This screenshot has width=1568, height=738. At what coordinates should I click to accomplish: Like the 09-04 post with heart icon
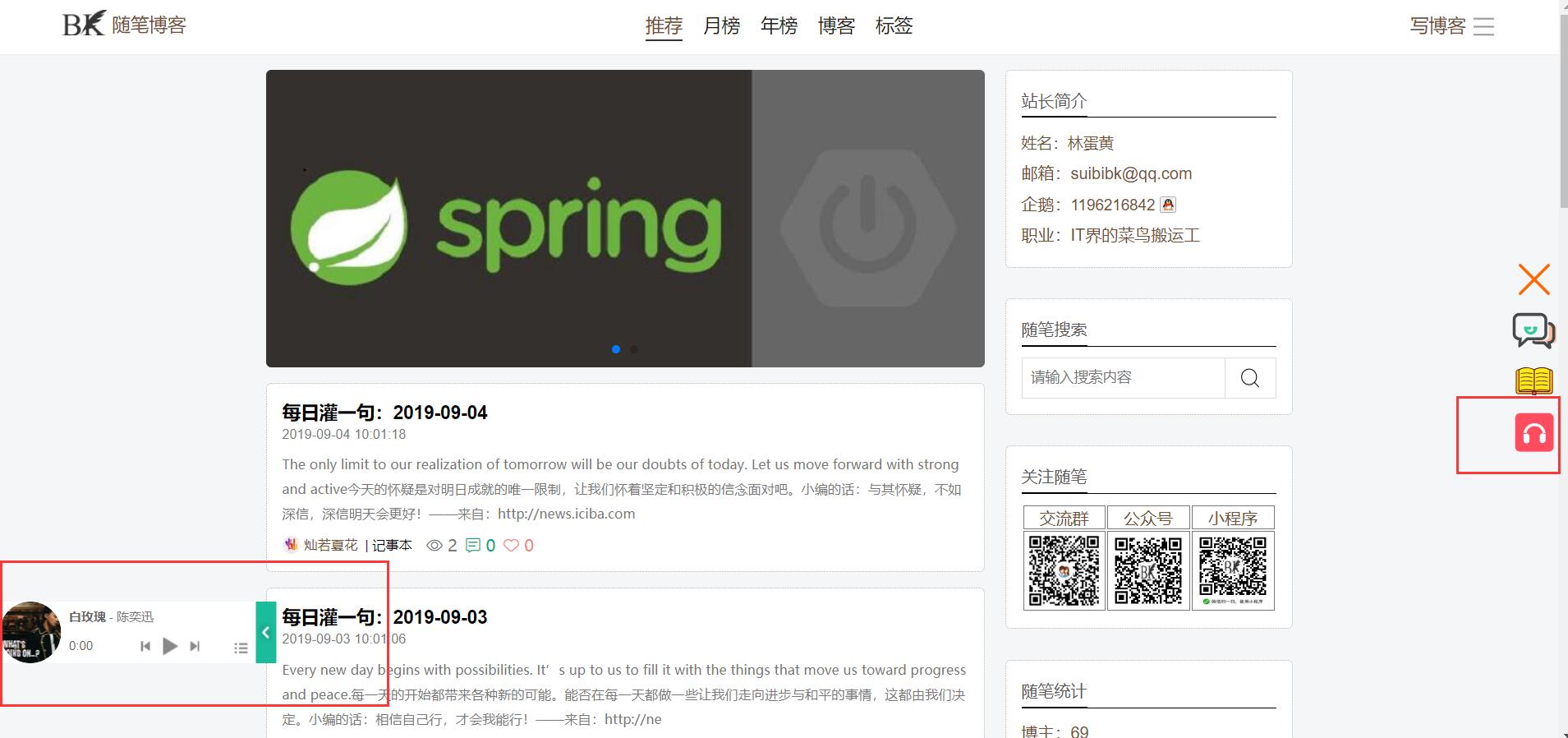click(x=511, y=545)
